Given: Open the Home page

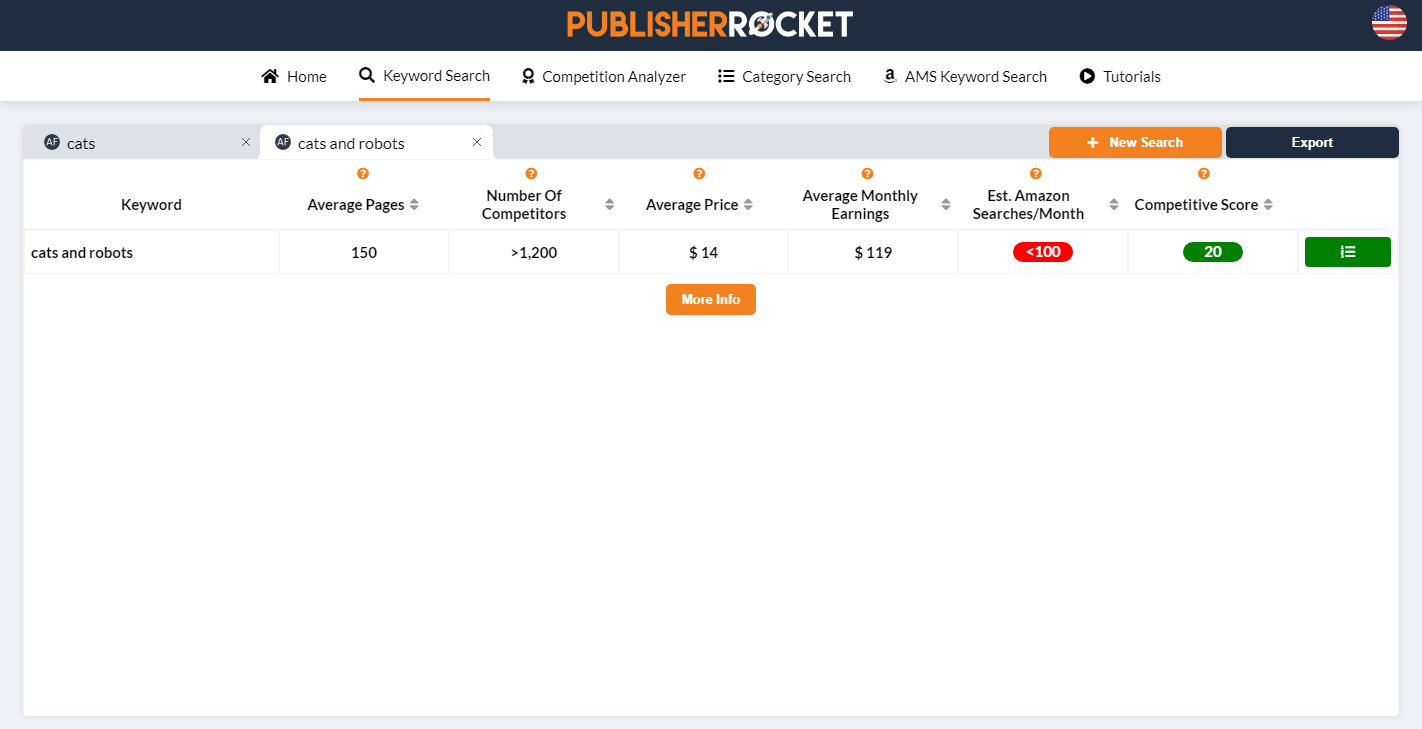Looking at the screenshot, I should [x=294, y=76].
